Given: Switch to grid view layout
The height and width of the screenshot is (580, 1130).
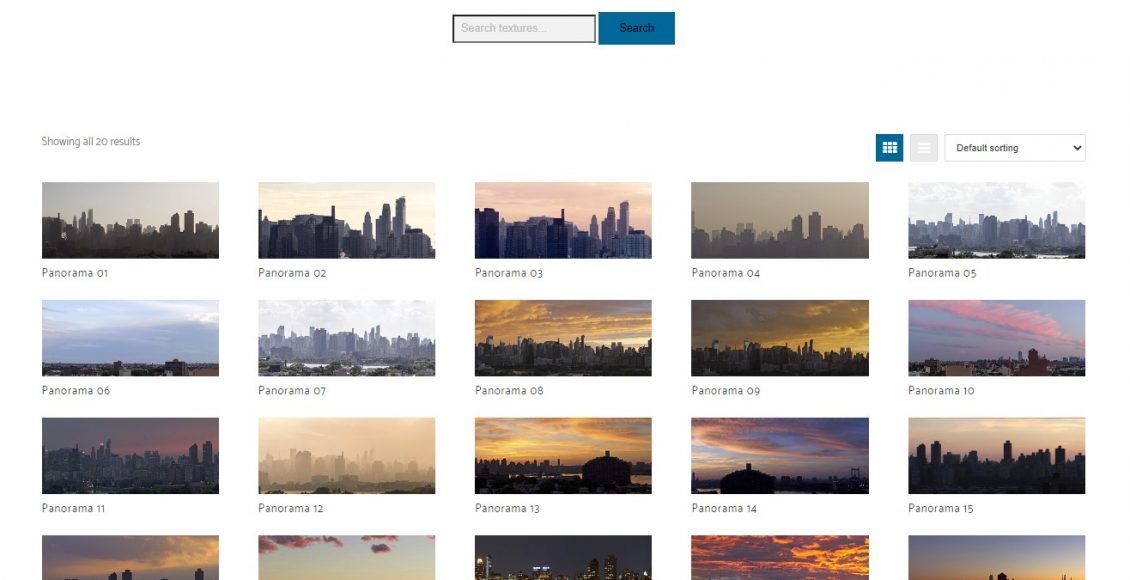Looking at the screenshot, I should pos(889,148).
